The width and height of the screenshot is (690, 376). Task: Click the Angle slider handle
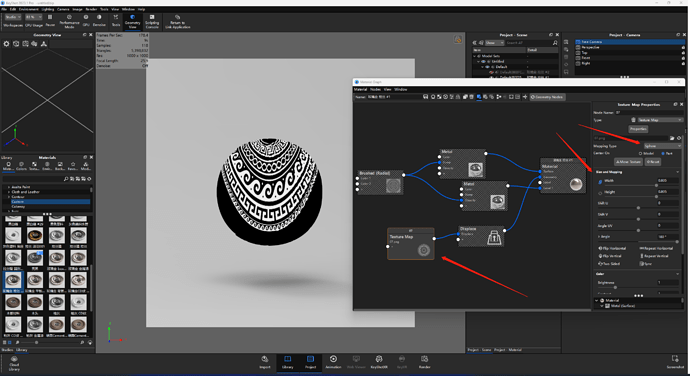677,241
